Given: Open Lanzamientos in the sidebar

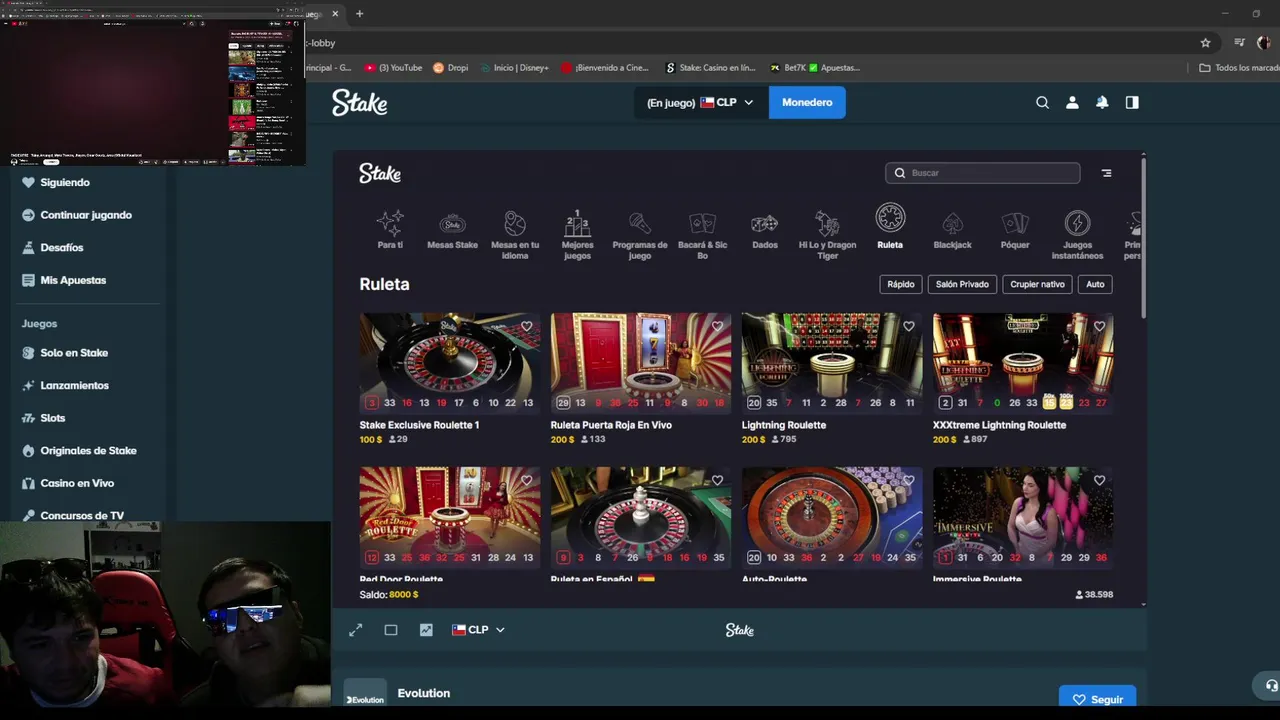Looking at the screenshot, I should pyautogui.click(x=65, y=385).
